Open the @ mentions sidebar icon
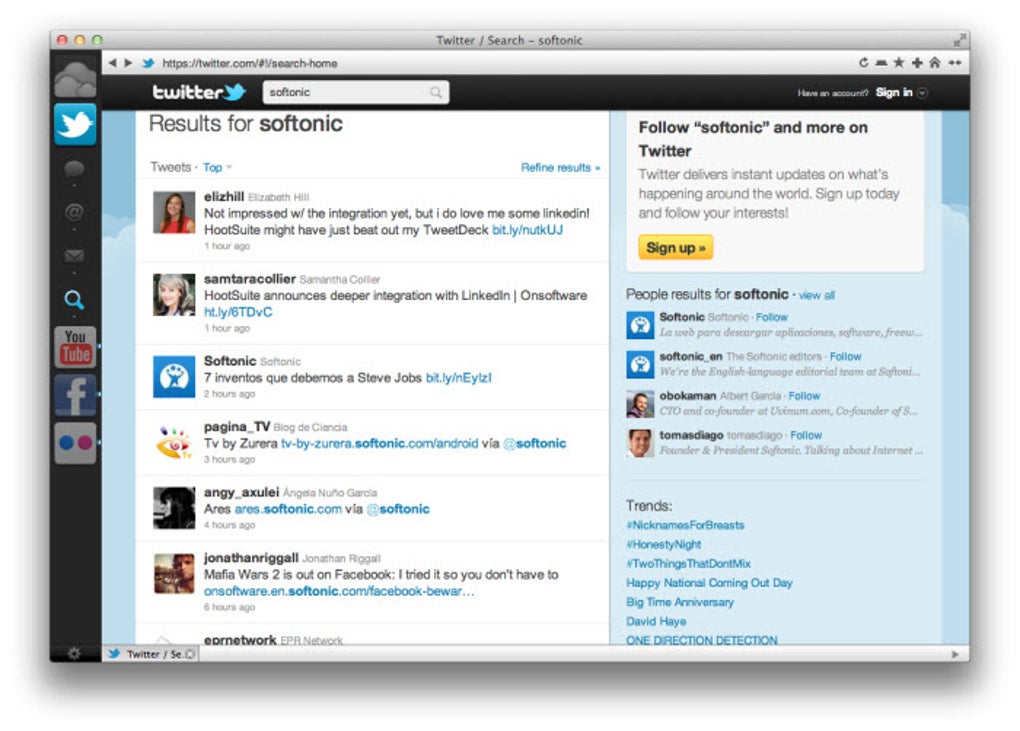1020x731 pixels. (74, 212)
